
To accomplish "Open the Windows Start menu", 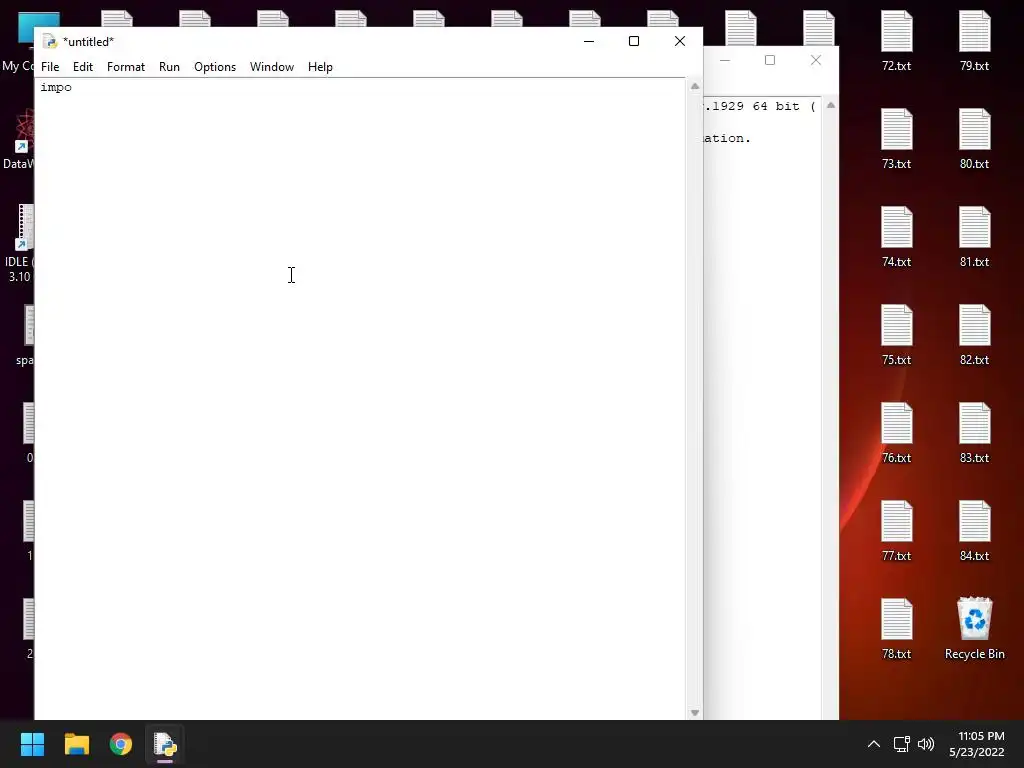I will pos(32,744).
